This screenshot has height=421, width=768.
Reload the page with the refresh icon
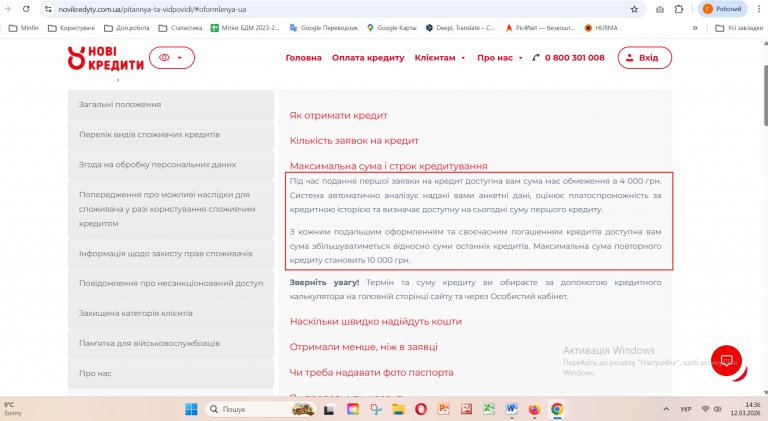[x=26, y=9]
